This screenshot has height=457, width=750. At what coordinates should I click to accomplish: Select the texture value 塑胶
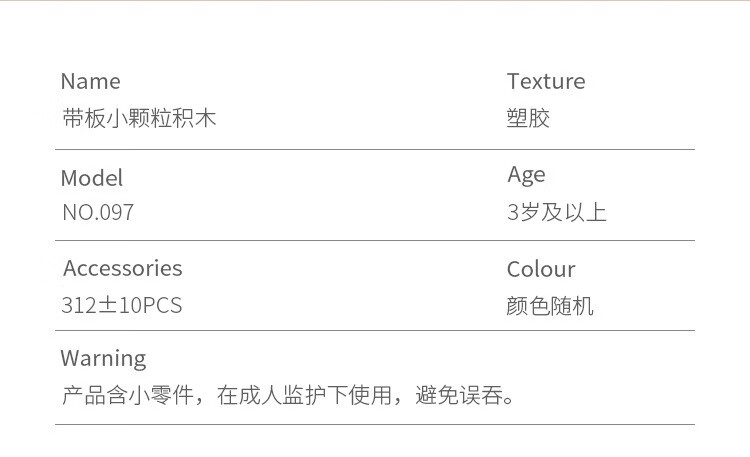tap(528, 119)
